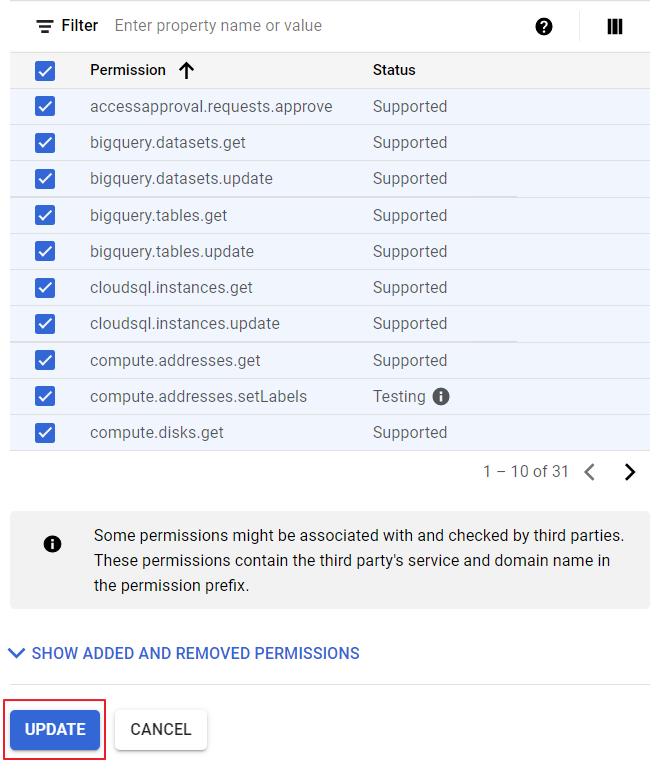Image resolution: width=660 pixels, height=764 pixels.
Task: Click the filter property input field
Action: 300,26
